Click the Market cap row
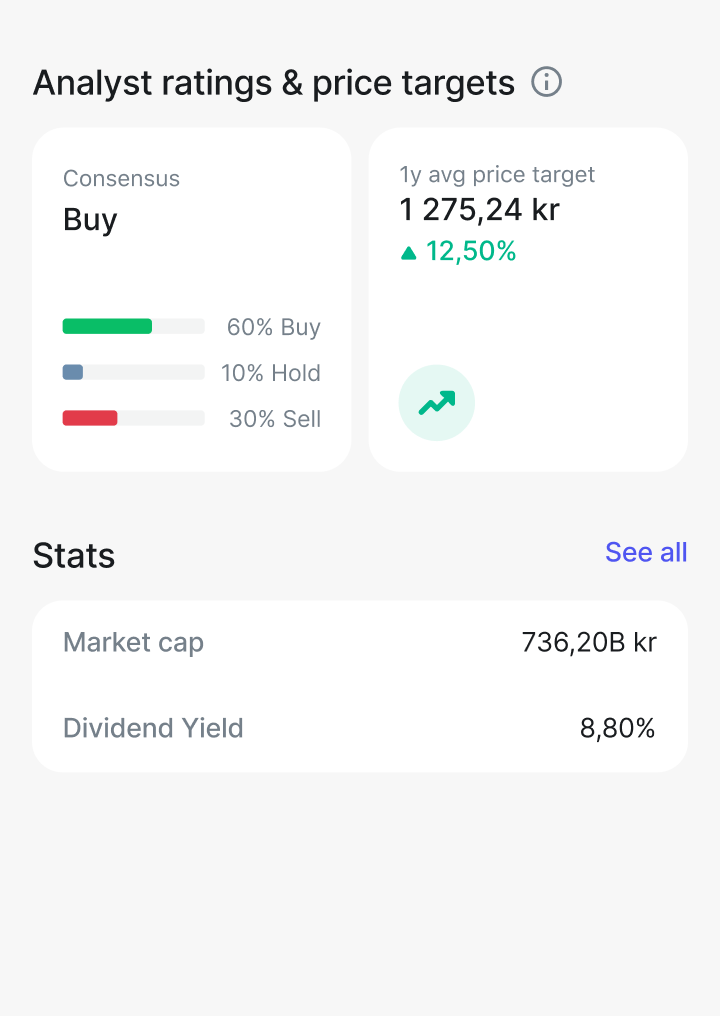Screen dimensions: 720x1016 [360, 643]
